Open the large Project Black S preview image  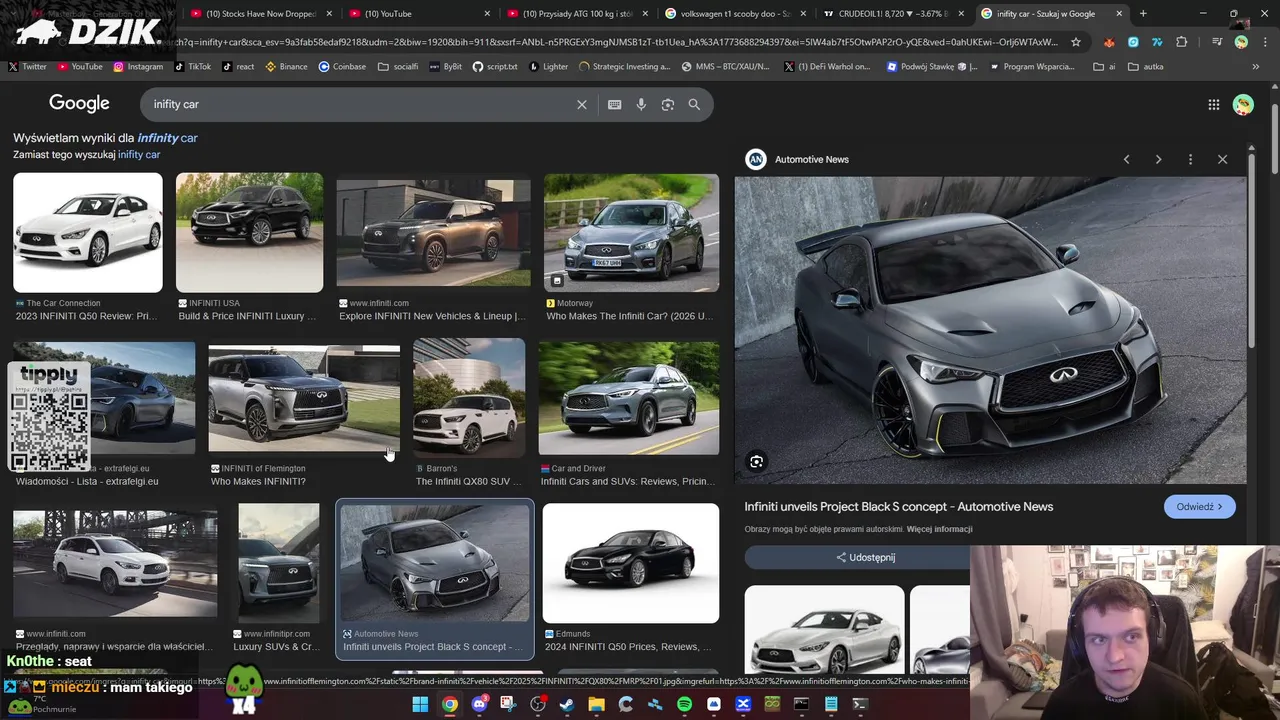pyautogui.click(x=990, y=330)
